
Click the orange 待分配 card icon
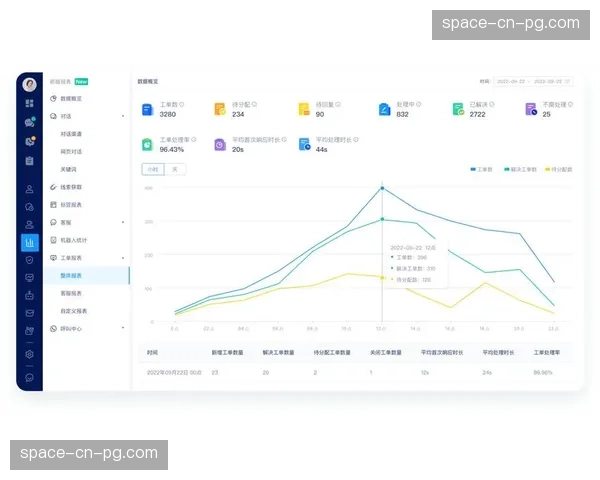point(219,110)
